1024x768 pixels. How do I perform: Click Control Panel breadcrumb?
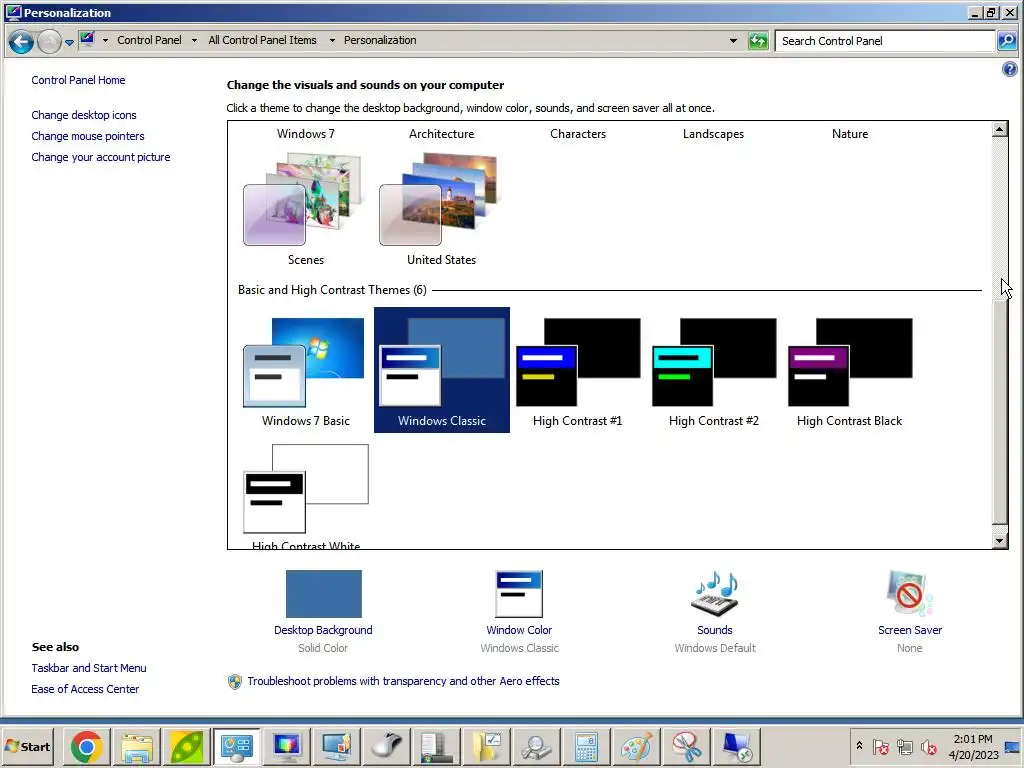click(x=150, y=40)
